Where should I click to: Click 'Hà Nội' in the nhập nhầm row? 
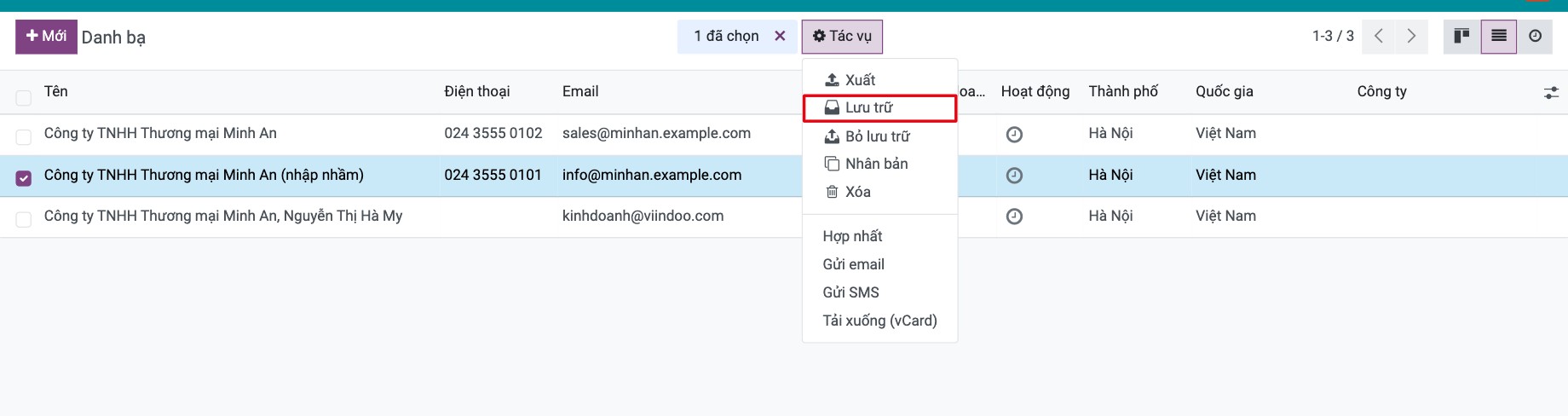click(x=1110, y=175)
